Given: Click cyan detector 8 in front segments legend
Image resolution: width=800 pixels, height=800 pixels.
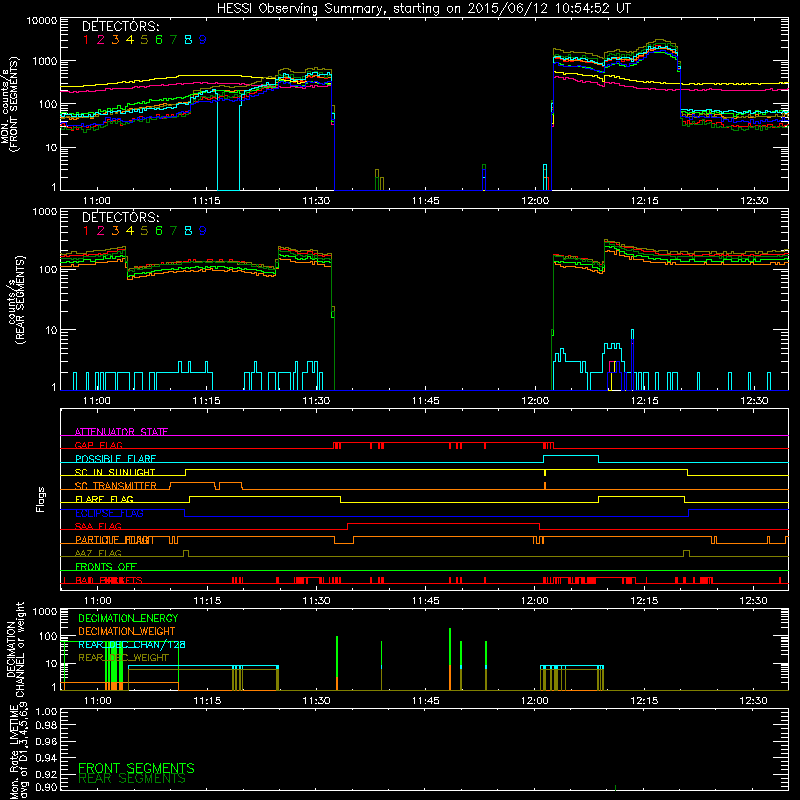Looking at the screenshot, I should 188,40.
